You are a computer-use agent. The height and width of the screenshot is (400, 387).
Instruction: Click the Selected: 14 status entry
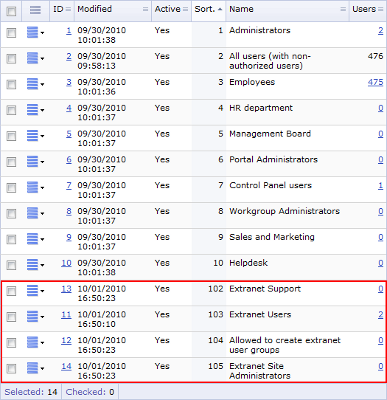point(31,392)
